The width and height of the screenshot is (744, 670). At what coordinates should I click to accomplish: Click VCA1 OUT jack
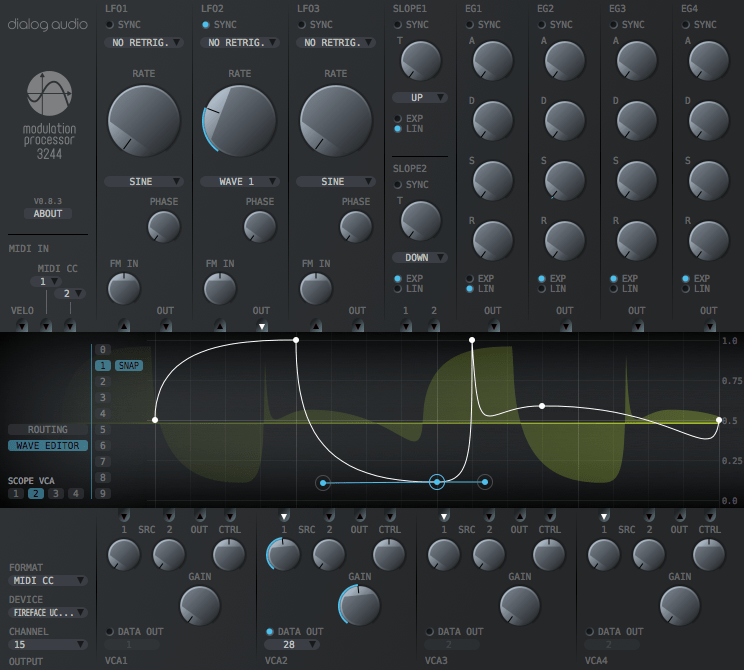pyautogui.click(x=200, y=515)
